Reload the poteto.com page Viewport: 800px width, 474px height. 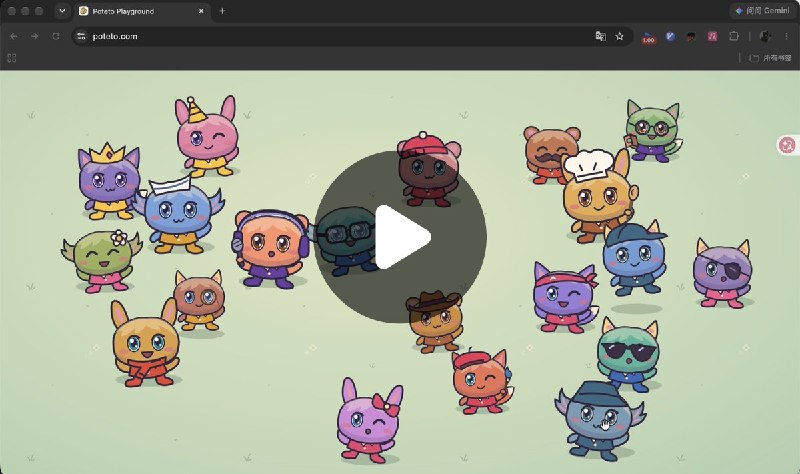[x=56, y=36]
